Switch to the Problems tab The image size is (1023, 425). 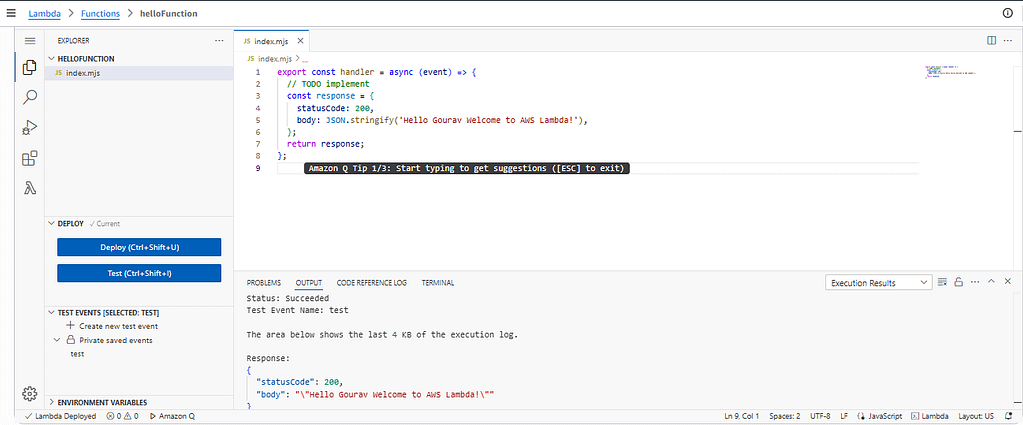coord(264,283)
